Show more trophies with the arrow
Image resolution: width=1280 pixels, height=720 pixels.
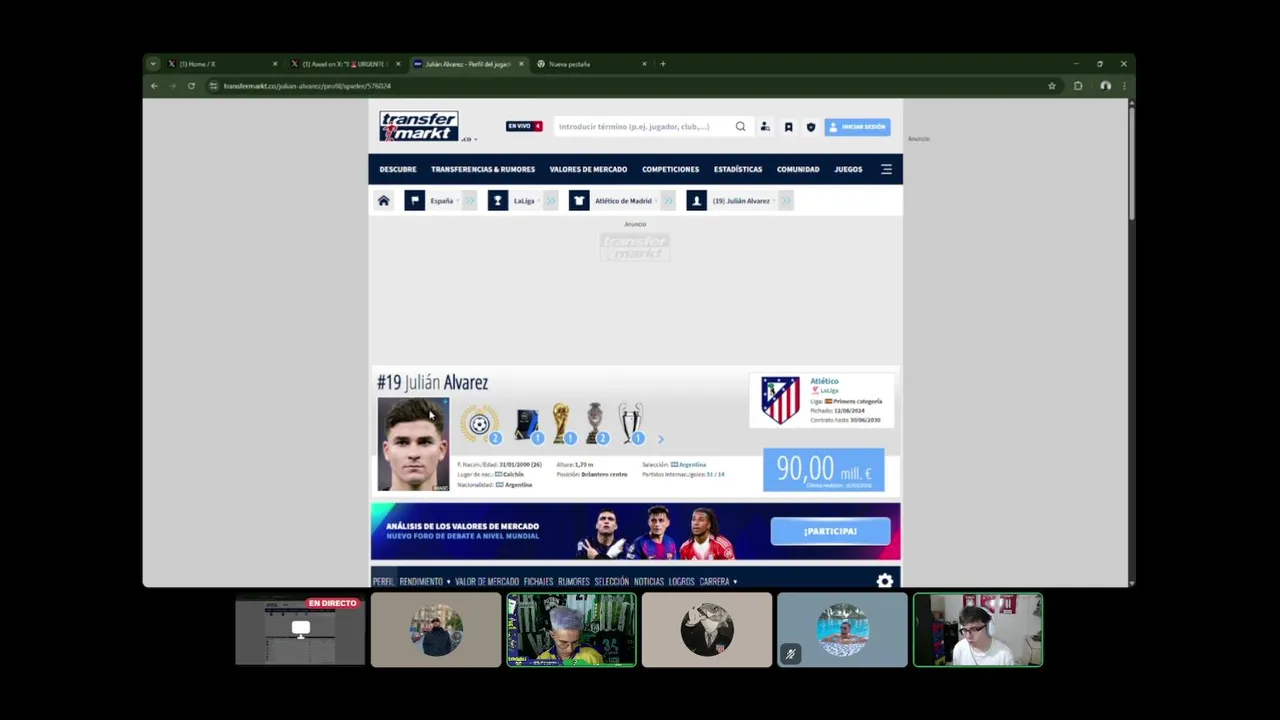660,439
